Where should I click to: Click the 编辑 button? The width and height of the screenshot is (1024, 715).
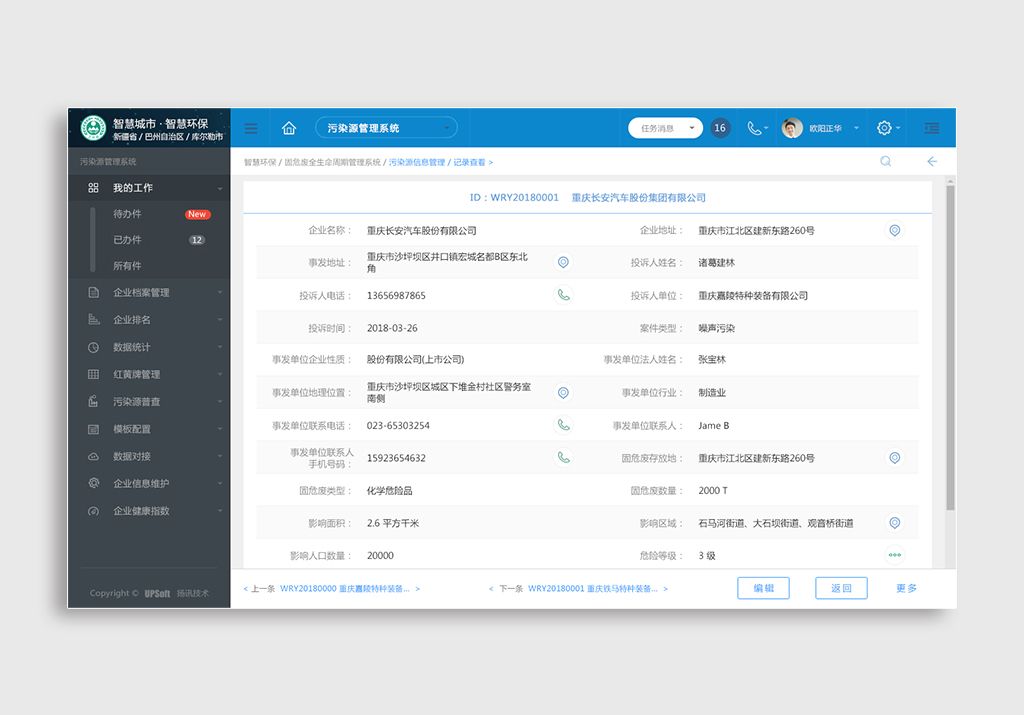tap(763, 588)
